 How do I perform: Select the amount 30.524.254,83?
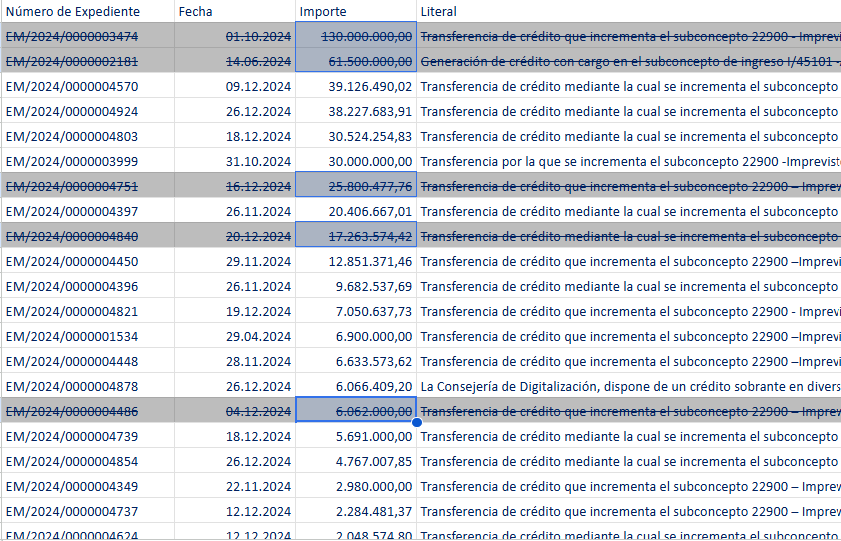click(x=356, y=137)
